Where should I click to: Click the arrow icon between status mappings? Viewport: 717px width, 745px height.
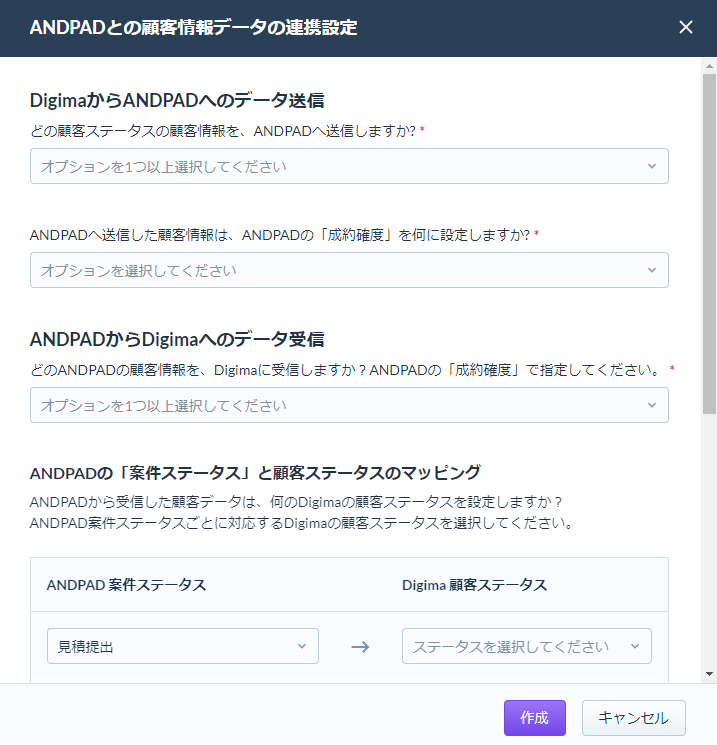tap(360, 647)
